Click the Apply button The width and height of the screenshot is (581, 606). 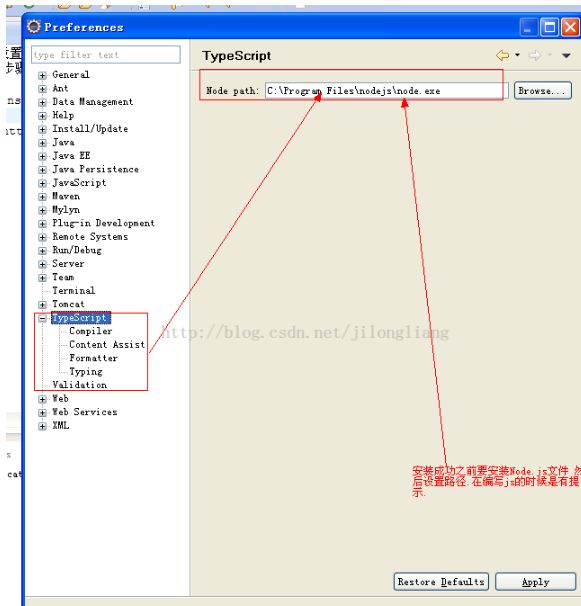(535, 582)
